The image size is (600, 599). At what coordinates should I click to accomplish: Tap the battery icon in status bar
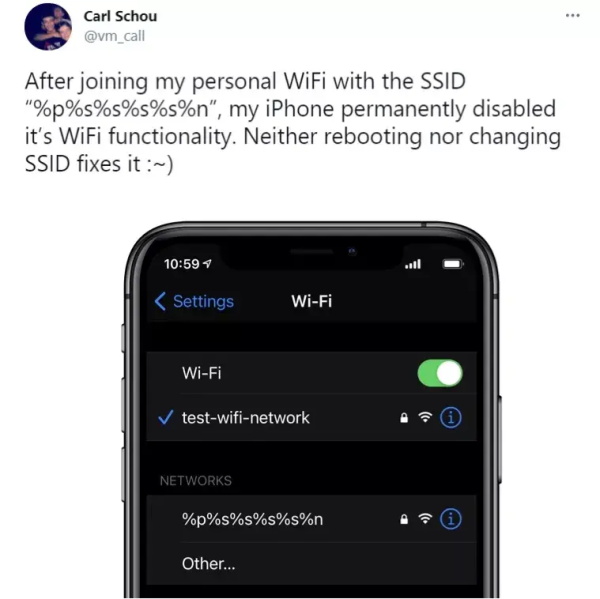(453, 264)
